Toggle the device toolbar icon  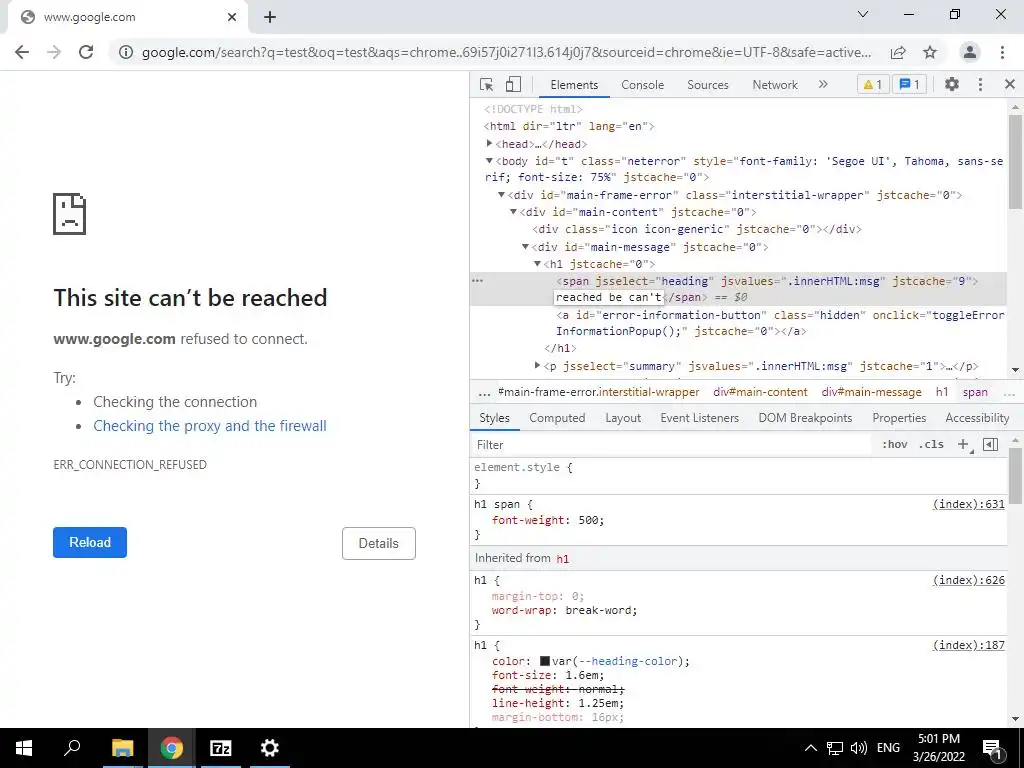pos(513,84)
